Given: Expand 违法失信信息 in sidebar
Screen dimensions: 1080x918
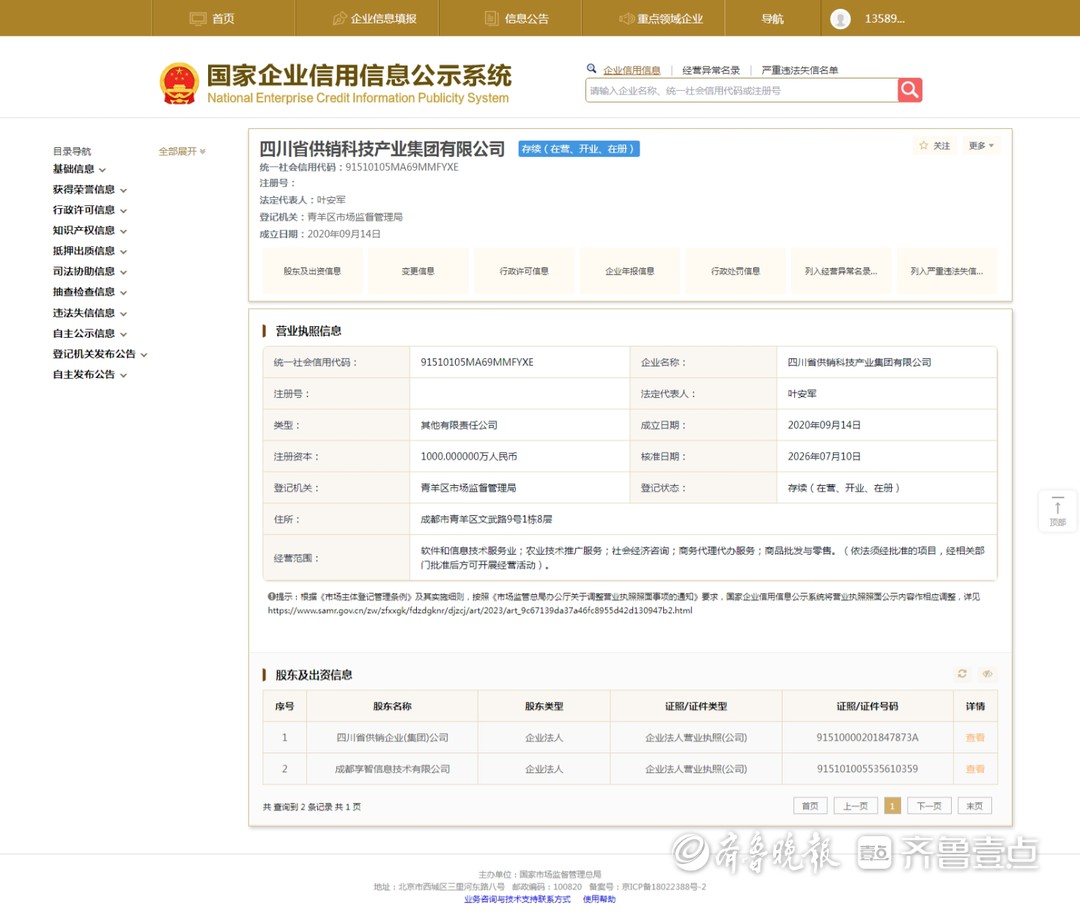Looking at the screenshot, I should pyautogui.click(x=90, y=313).
